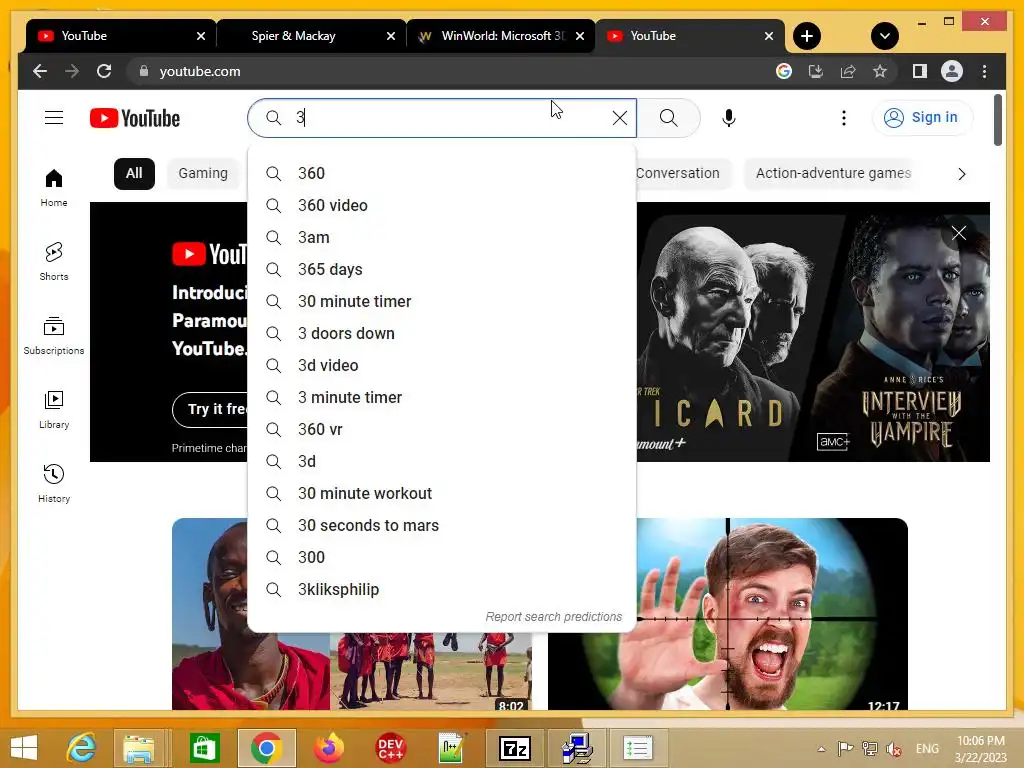Choose the '360 video' suggestion
The image size is (1024, 768).
coord(442,205)
